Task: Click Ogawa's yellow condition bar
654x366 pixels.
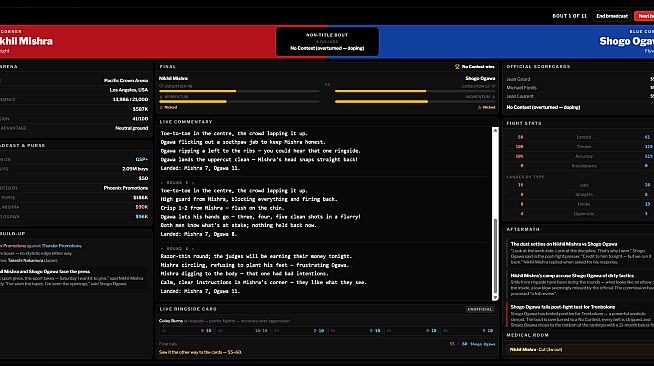Action: coord(380,91)
